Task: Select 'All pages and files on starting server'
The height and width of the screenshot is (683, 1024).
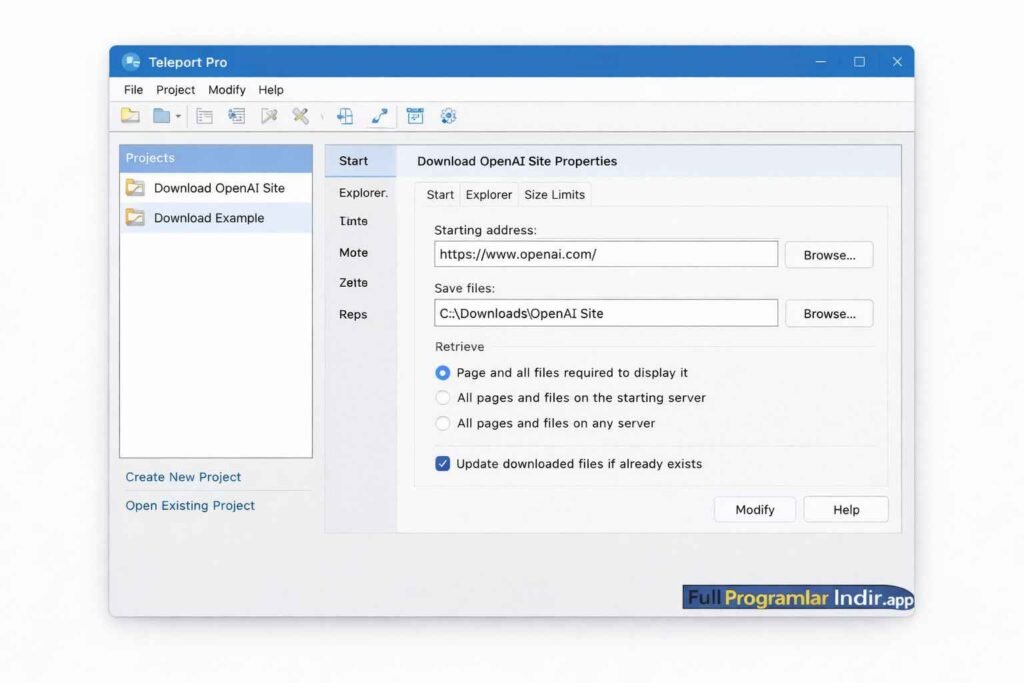Action: click(x=443, y=398)
